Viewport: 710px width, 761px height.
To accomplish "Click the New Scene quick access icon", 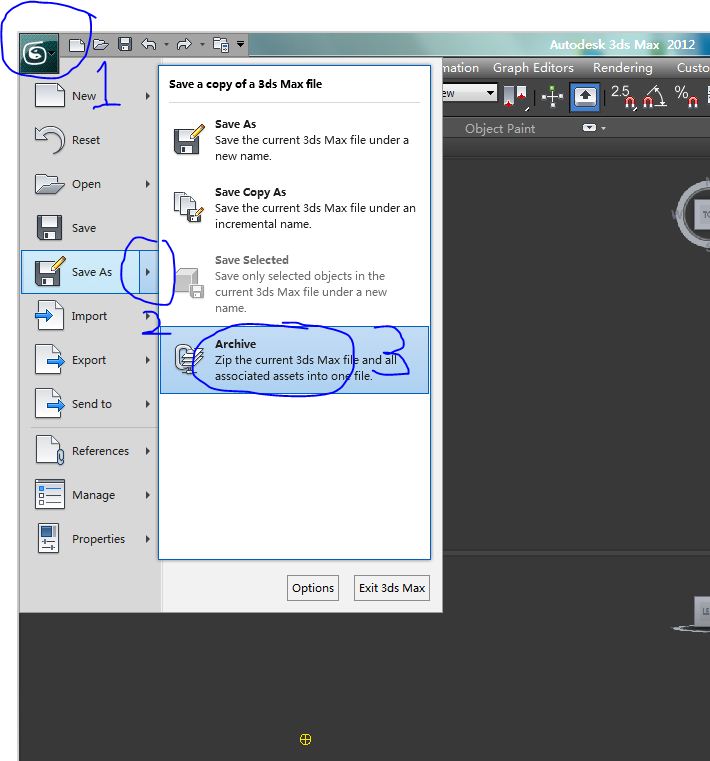I will (77, 45).
